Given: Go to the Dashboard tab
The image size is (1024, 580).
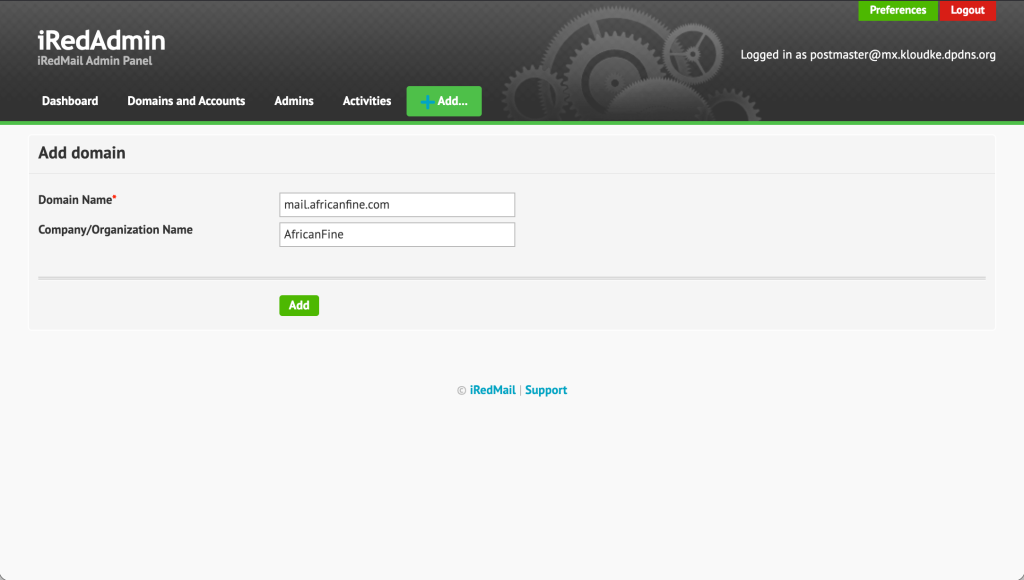Looking at the screenshot, I should [x=70, y=101].
